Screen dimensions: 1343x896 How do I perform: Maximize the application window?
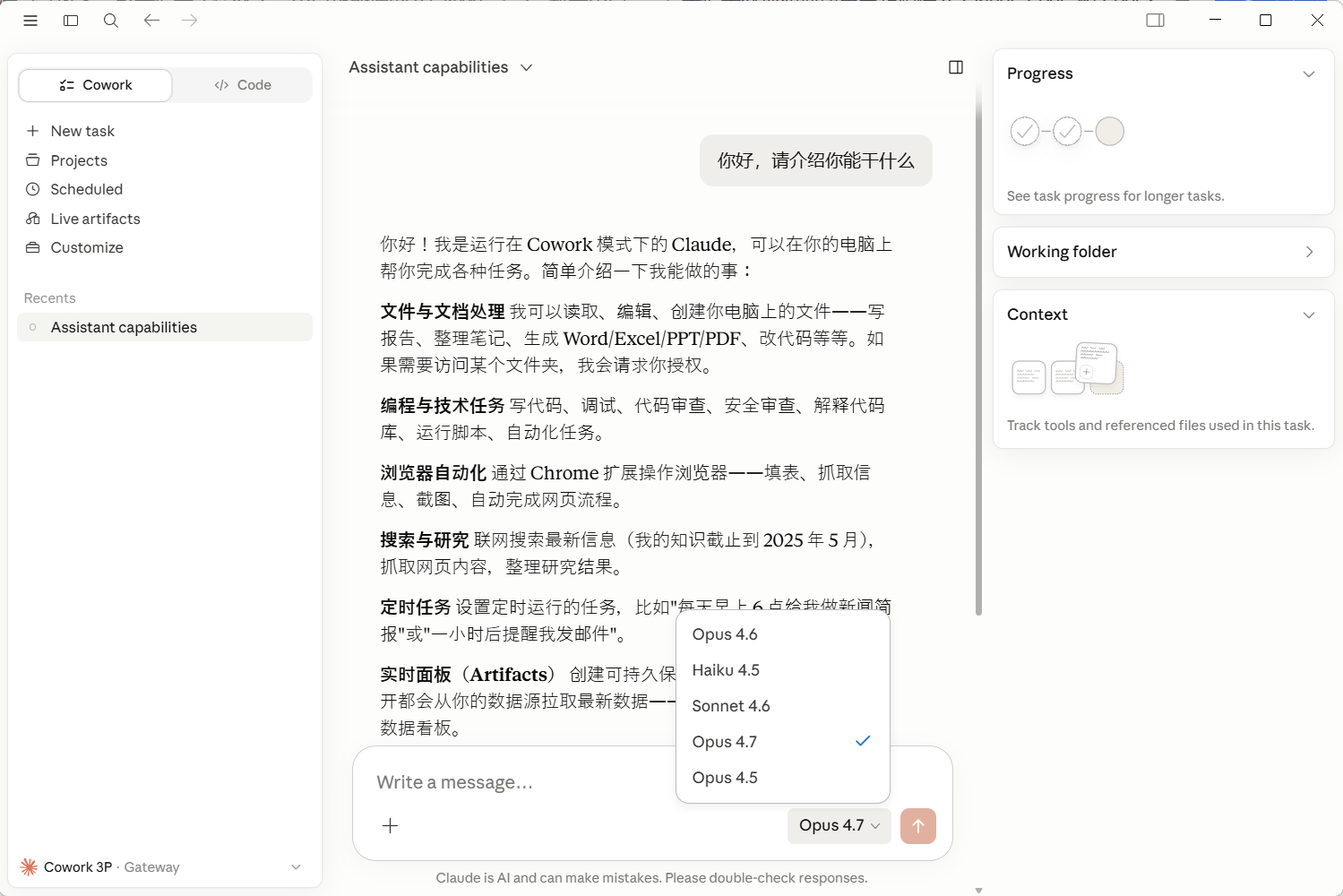click(x=1266, y=20)
